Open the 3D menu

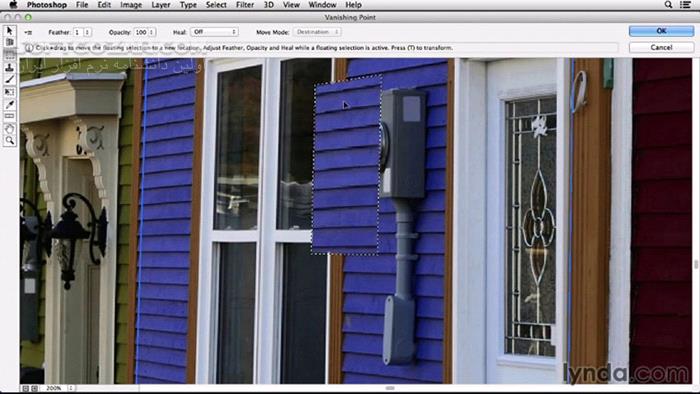click(268, 5)
